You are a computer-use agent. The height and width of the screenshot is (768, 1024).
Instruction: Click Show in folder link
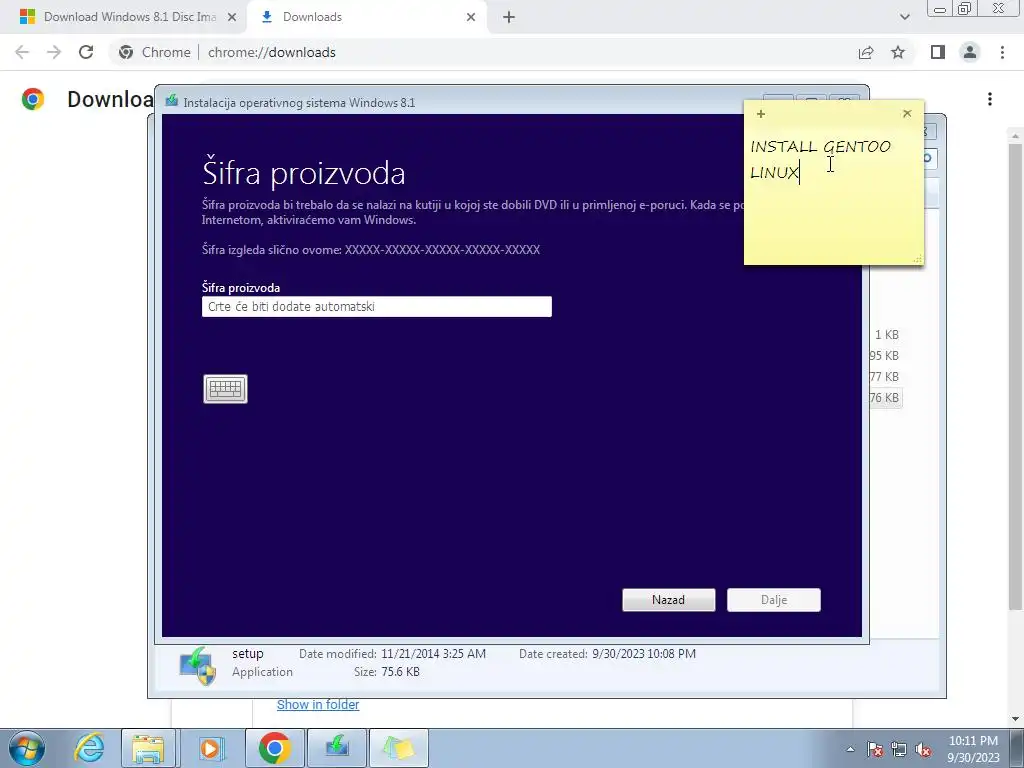pyautogui.click(x=318, y=705)
